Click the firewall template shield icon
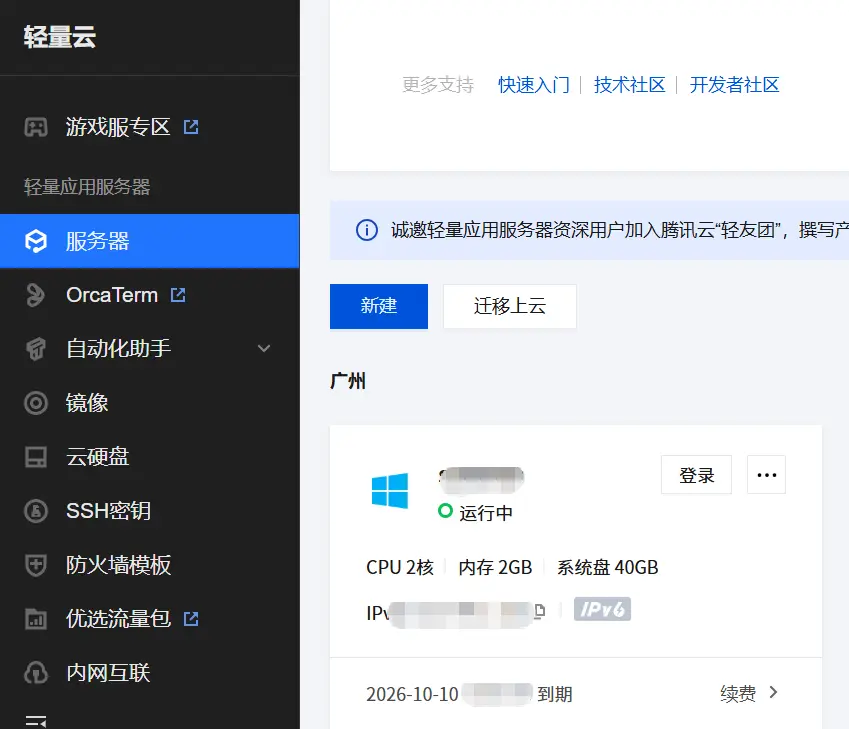Screen dimensions: 849x729 (x=36, y=565)
